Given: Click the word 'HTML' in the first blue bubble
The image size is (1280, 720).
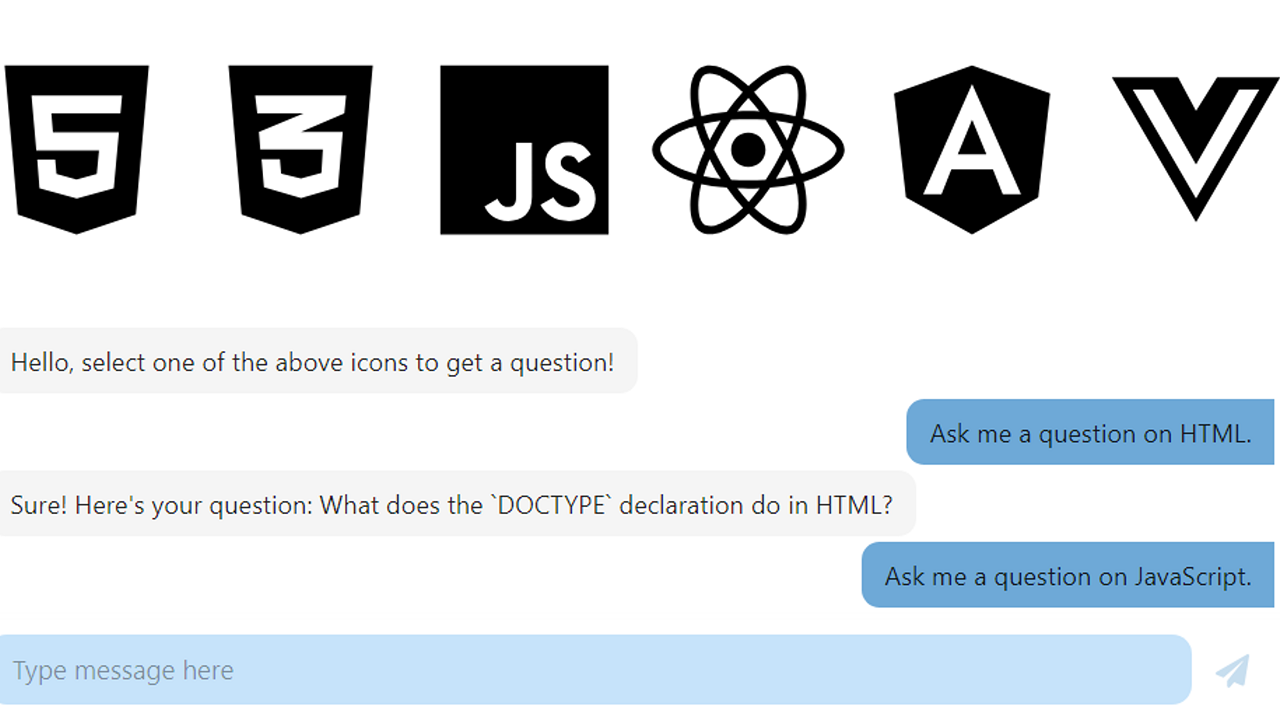Looking at the screenshot, I should pos(1212,434).
